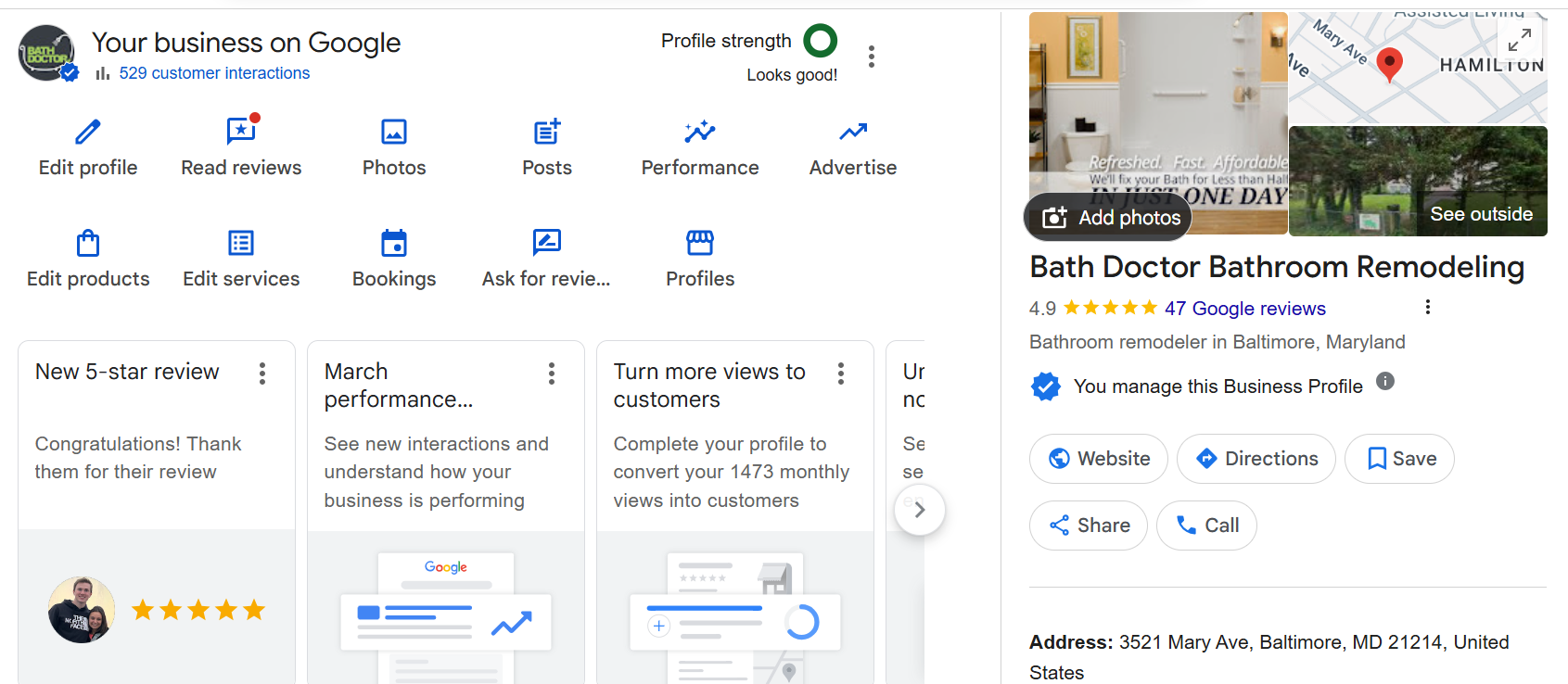Open the Advertise trend arrow icon

[x=853, y=132]
